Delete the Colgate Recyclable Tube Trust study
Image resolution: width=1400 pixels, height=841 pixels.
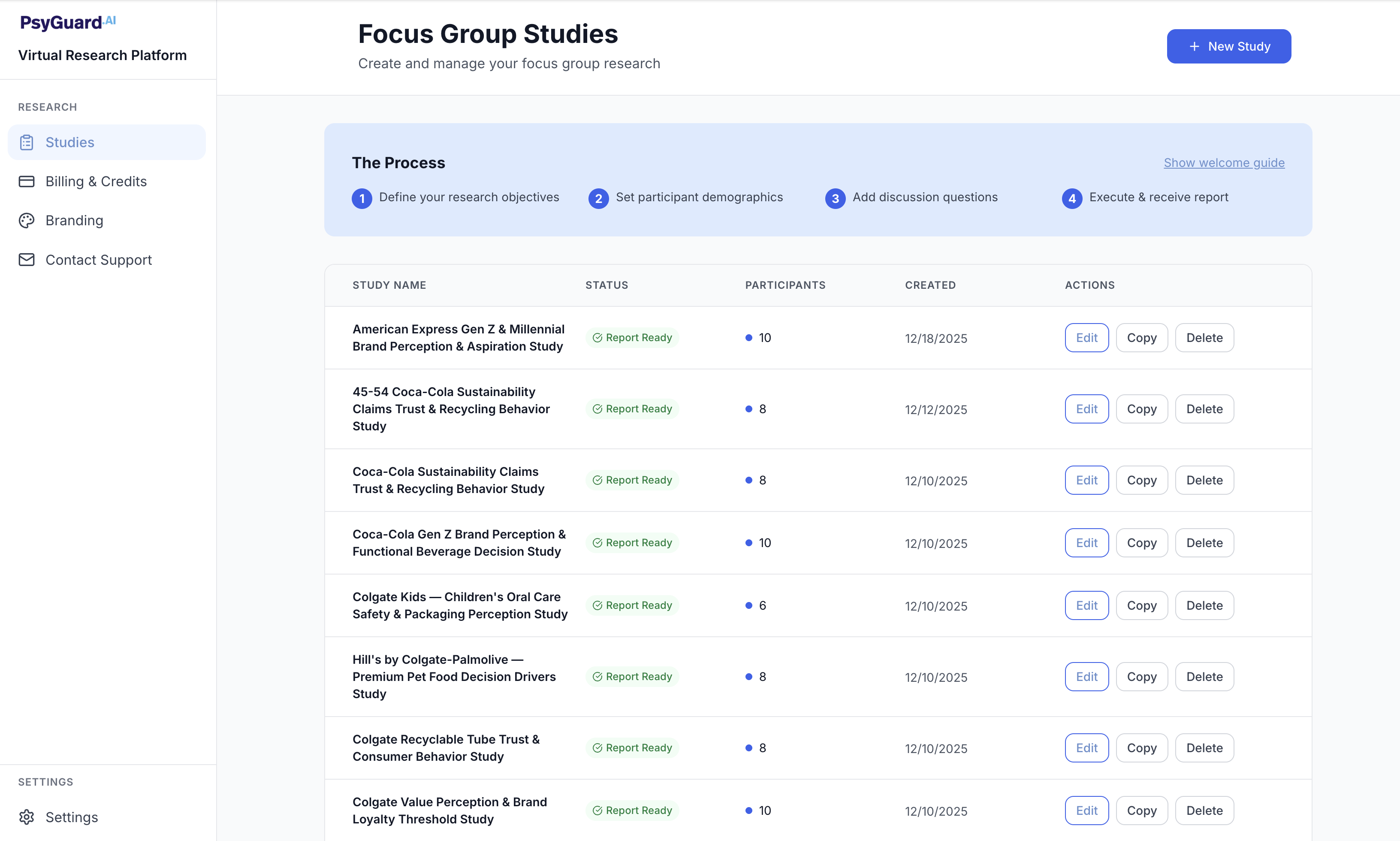1204,747
